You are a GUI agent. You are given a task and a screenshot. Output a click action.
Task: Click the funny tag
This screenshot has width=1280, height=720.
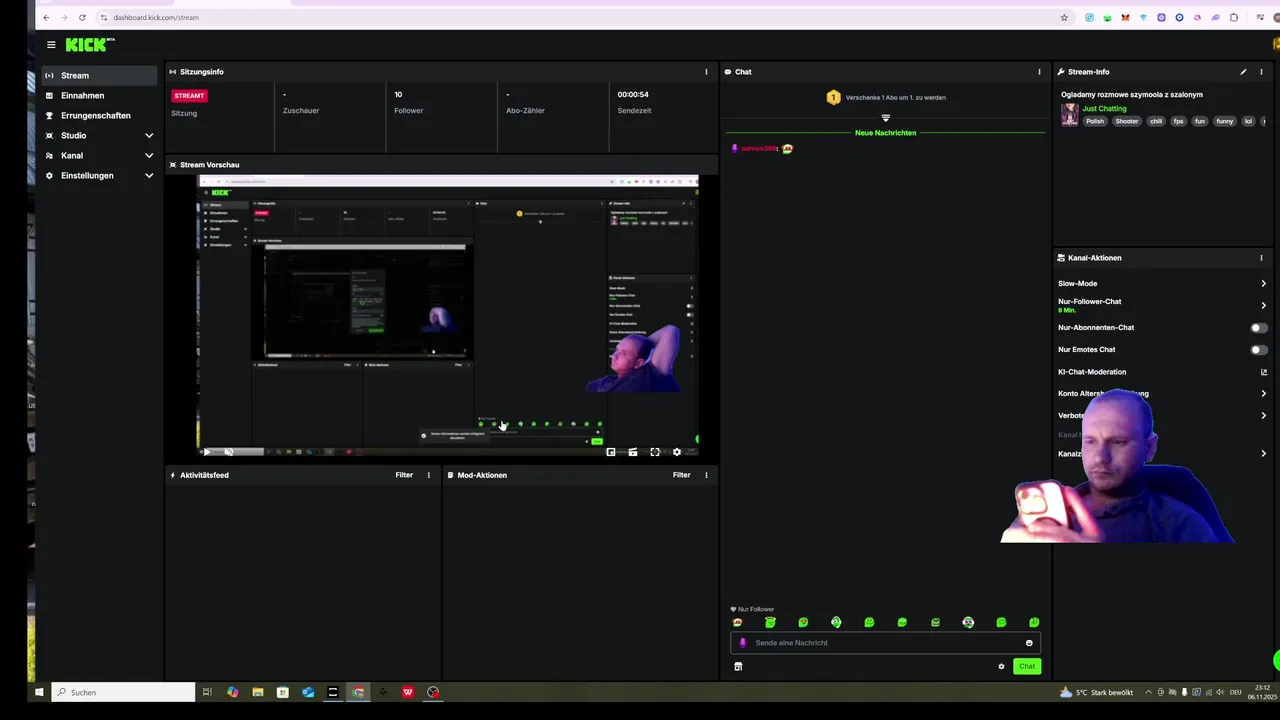point(1225,121)
